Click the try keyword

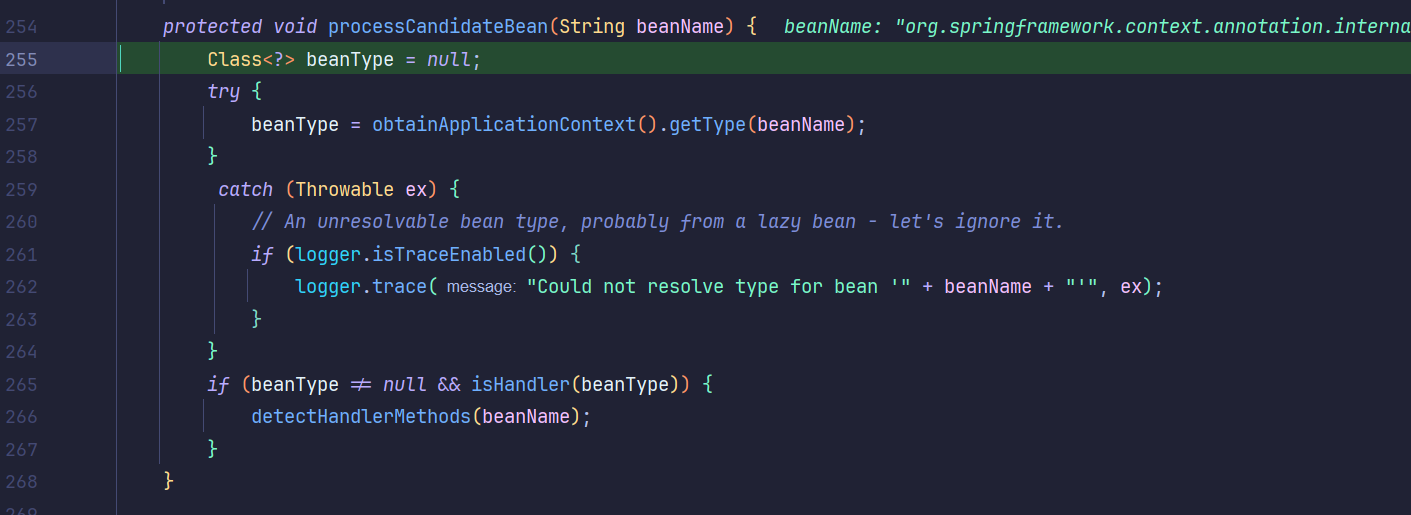[223, 92]
